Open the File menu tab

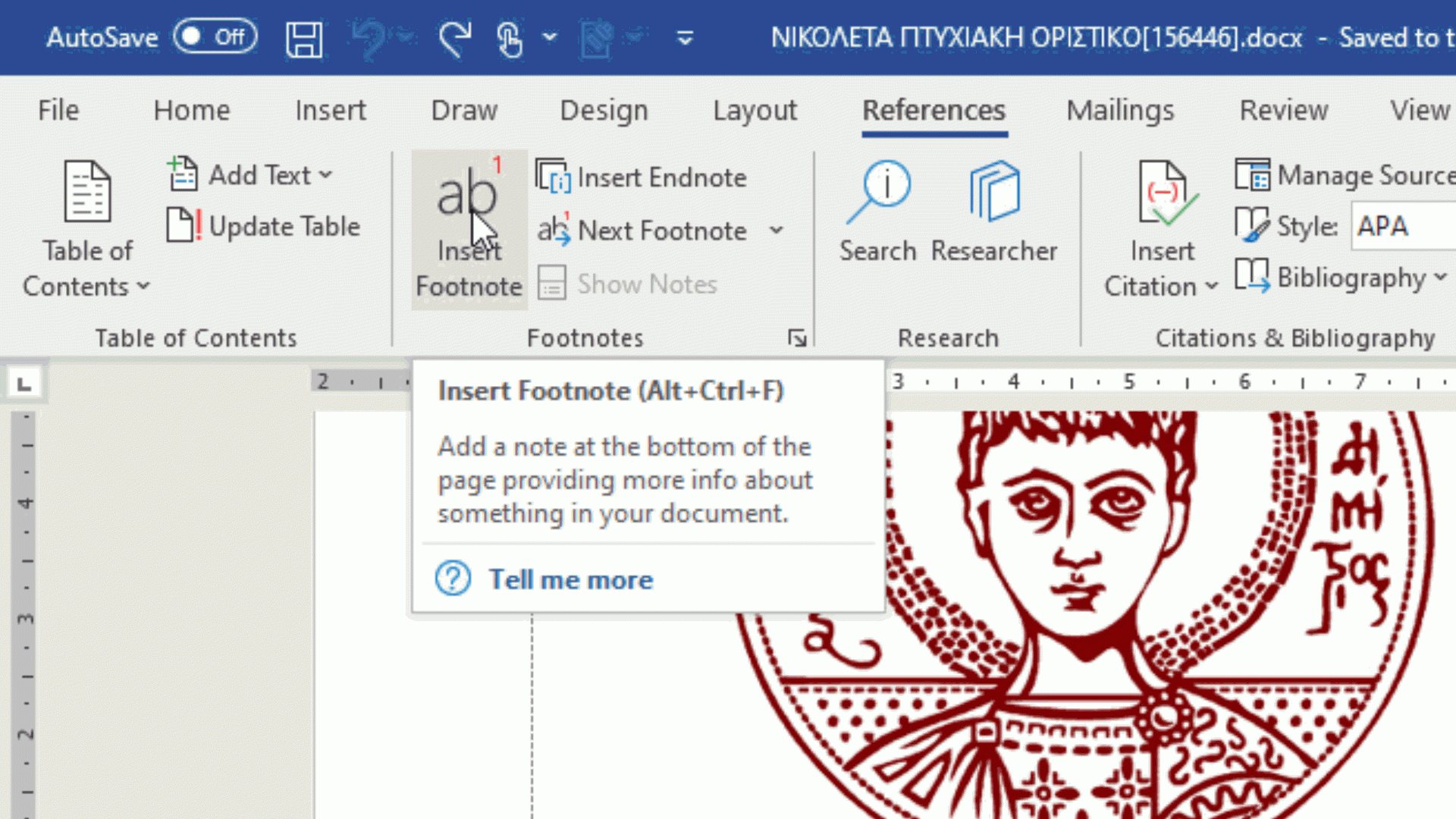click(58, 111)
